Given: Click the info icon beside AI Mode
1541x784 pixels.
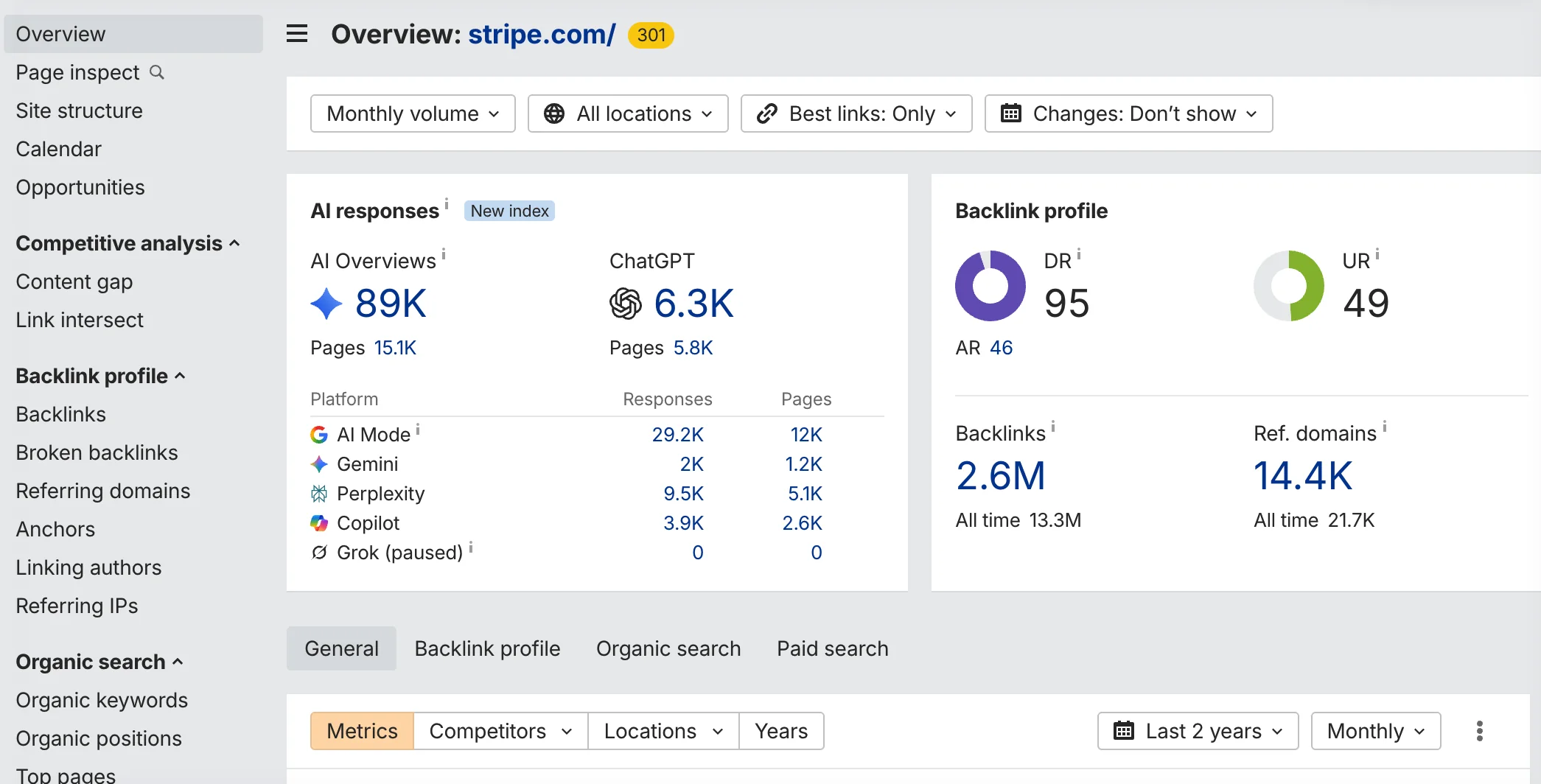Looking at the screenshot, I should [x=418, y=428].
